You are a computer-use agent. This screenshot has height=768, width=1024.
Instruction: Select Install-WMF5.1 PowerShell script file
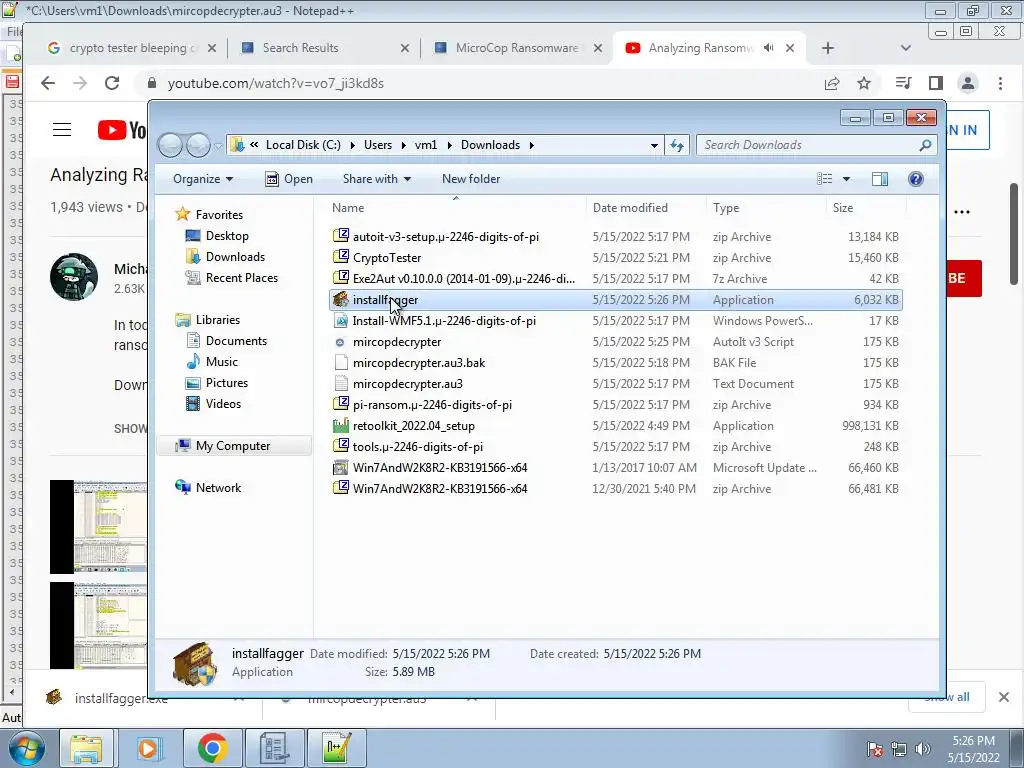pos(616,321)
